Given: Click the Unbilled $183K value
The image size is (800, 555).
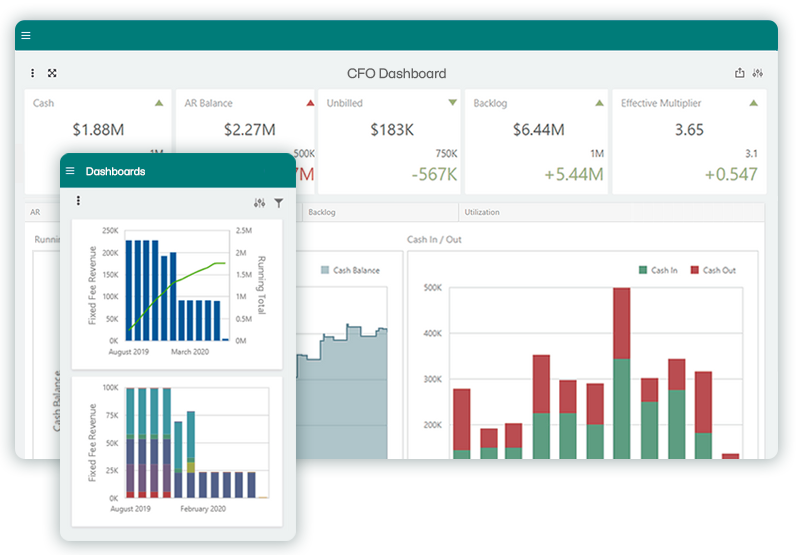Looking at the screenshot, I should point(392,130).
